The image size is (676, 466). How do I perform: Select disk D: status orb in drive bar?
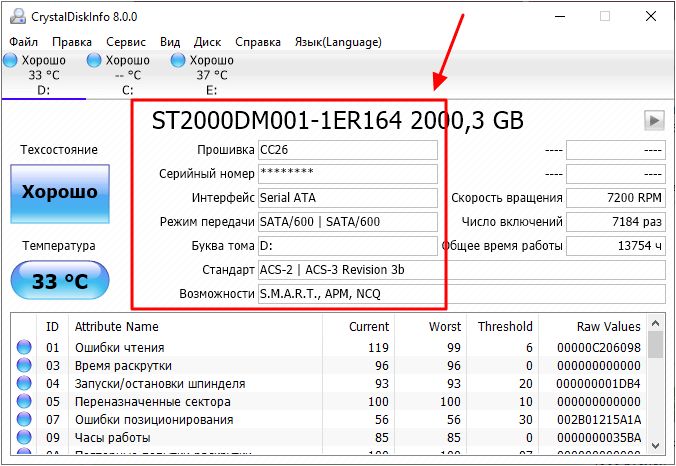[x=10, y=60]
